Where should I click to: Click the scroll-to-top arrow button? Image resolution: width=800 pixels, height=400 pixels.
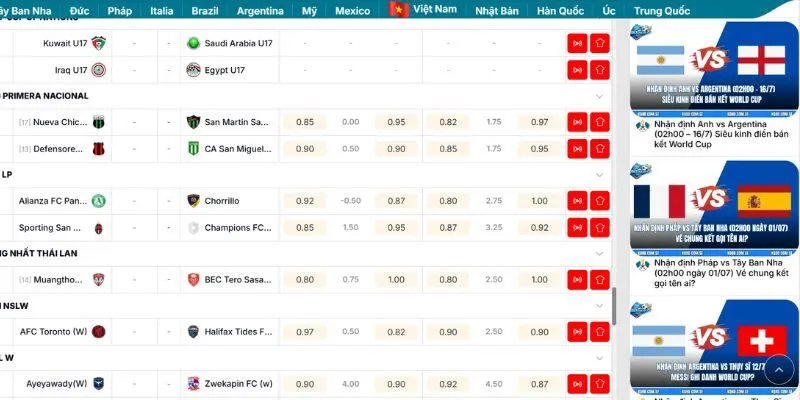(779, 369)
